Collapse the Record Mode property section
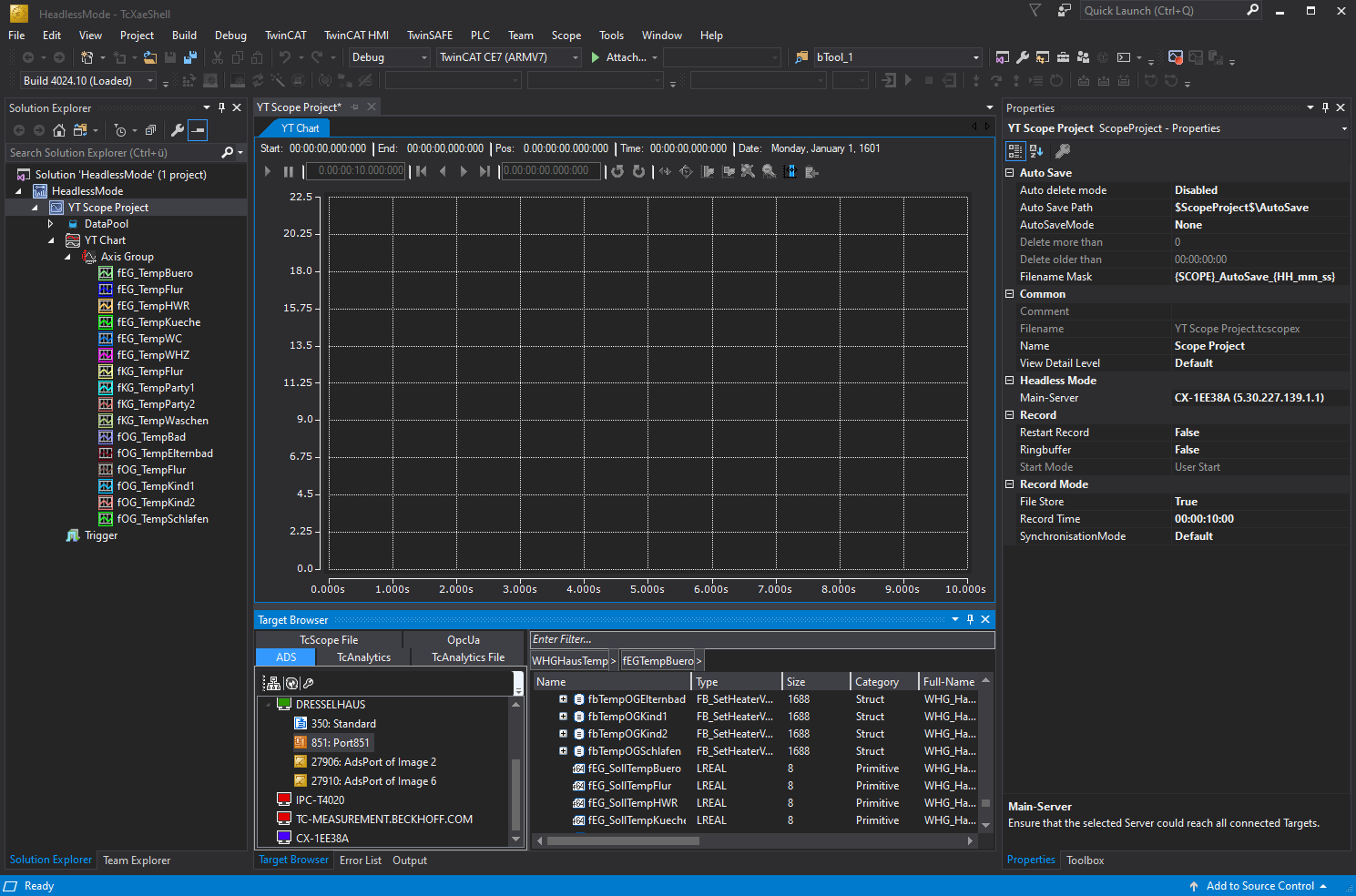 [x=1009, y=484]
